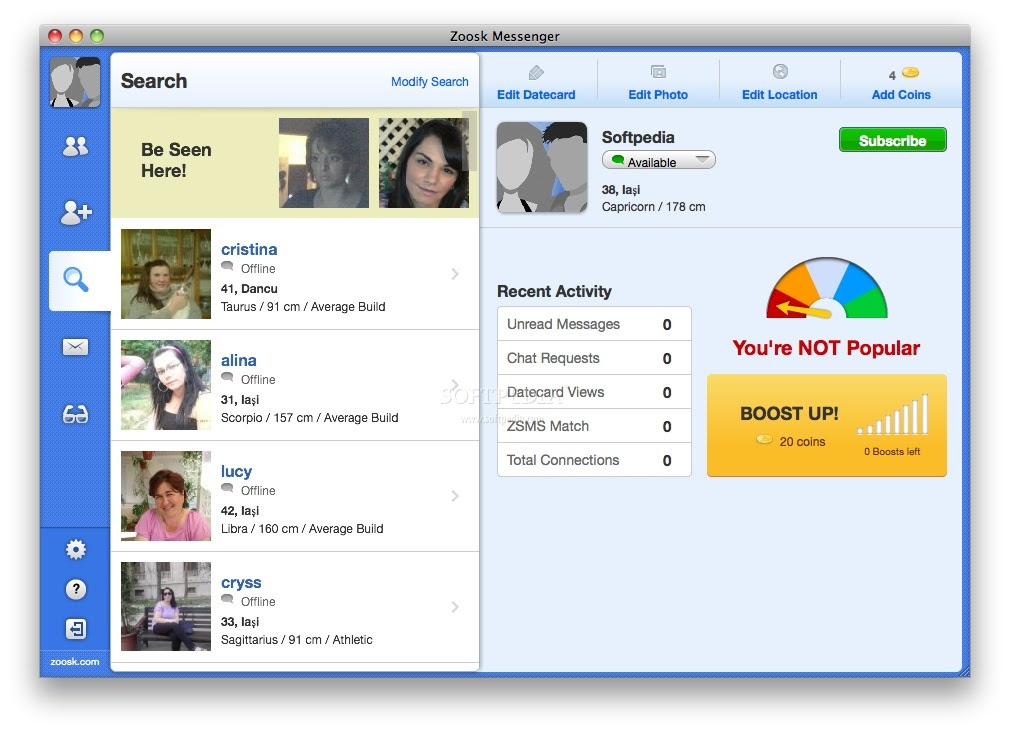
Task: Click the Datecard Views row
Action: pos(594,392)
